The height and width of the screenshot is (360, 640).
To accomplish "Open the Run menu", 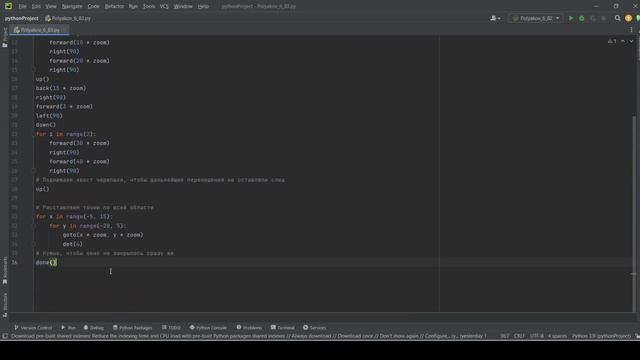I will coord(133,6).
